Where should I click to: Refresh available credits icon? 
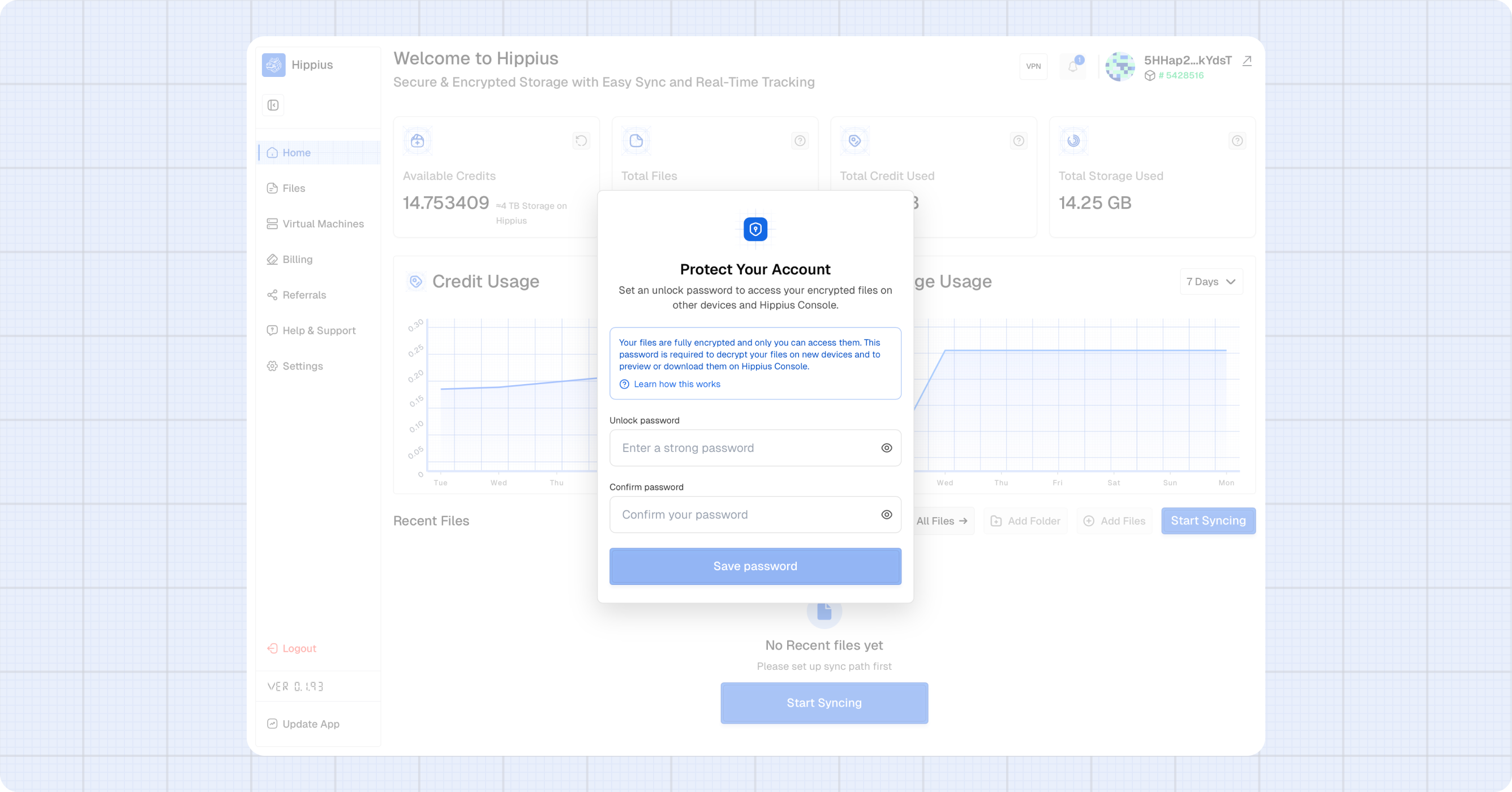[581, 141]
